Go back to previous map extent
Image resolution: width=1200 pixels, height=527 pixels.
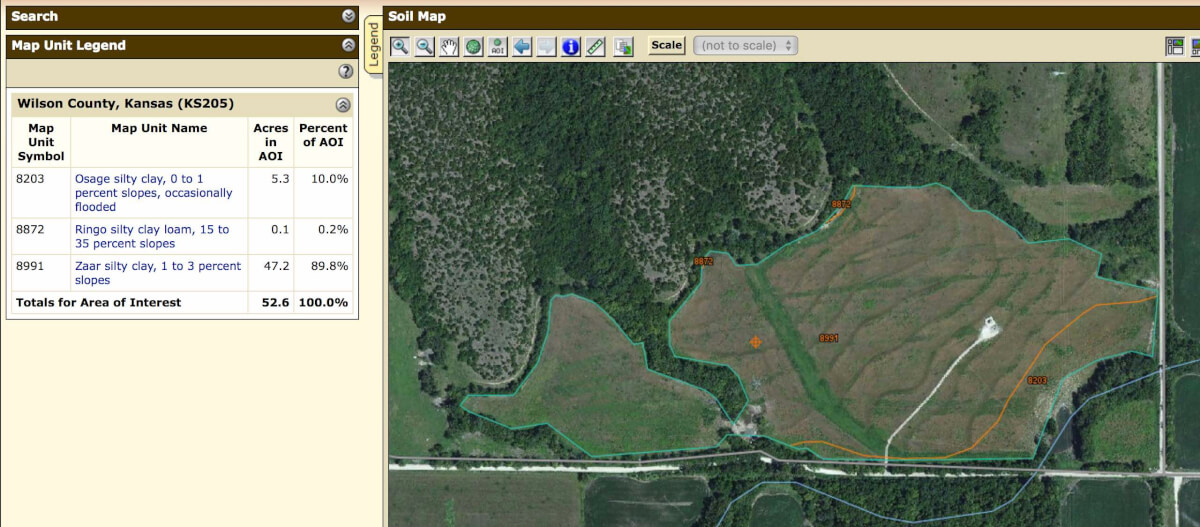pos(522,46)
